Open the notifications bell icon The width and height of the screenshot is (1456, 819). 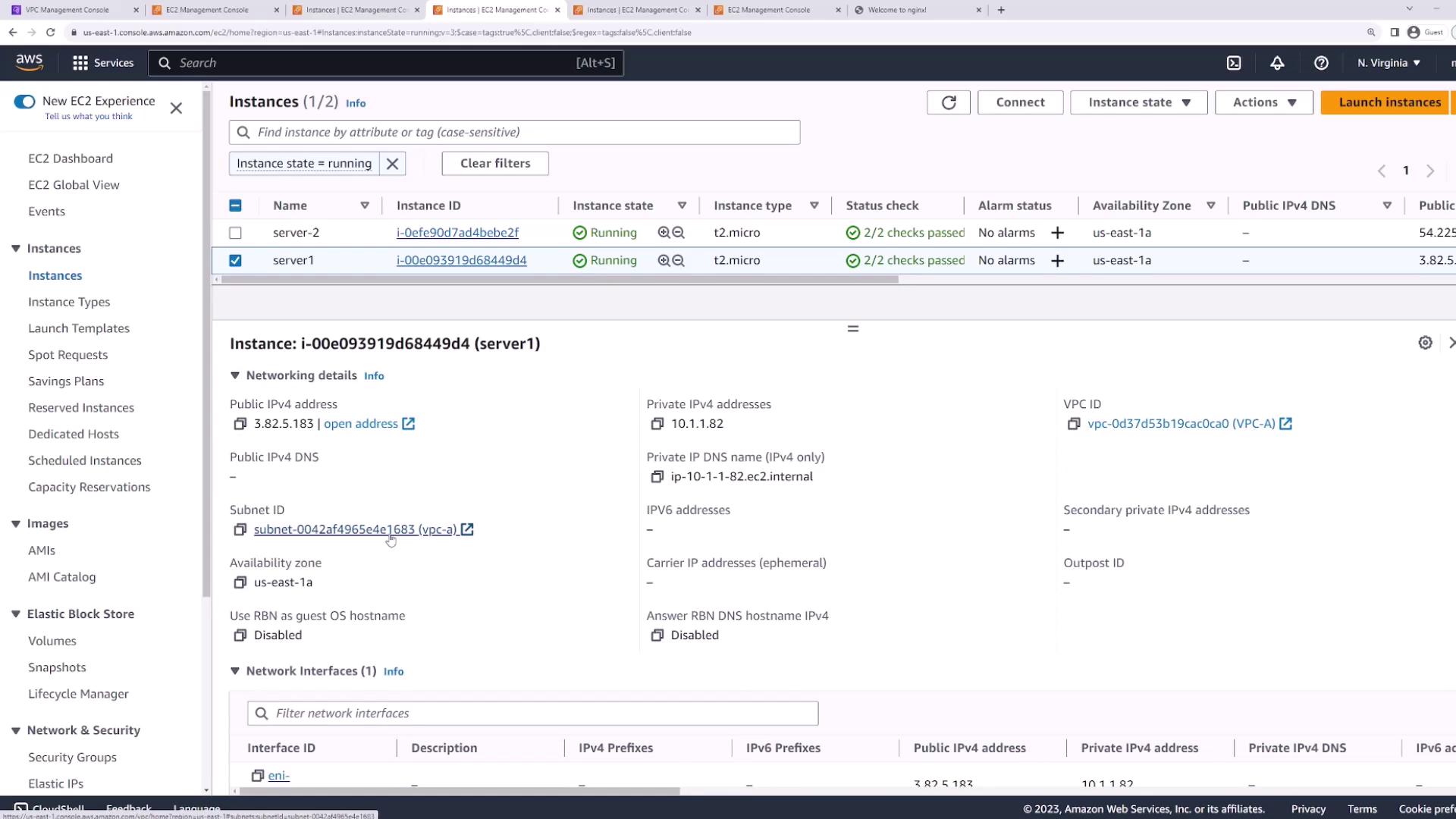coord(1277,63)
